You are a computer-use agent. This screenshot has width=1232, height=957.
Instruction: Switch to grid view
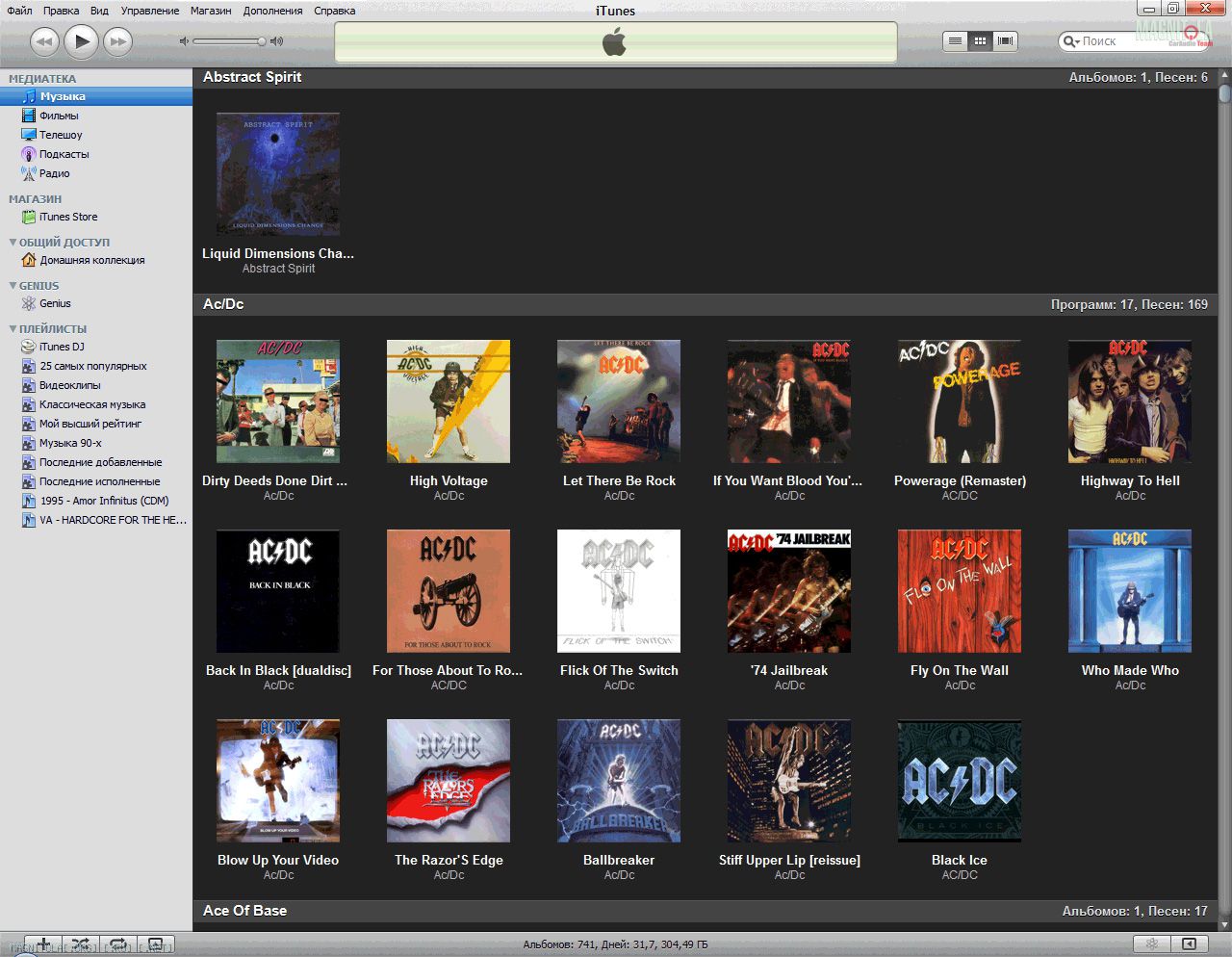980,41
